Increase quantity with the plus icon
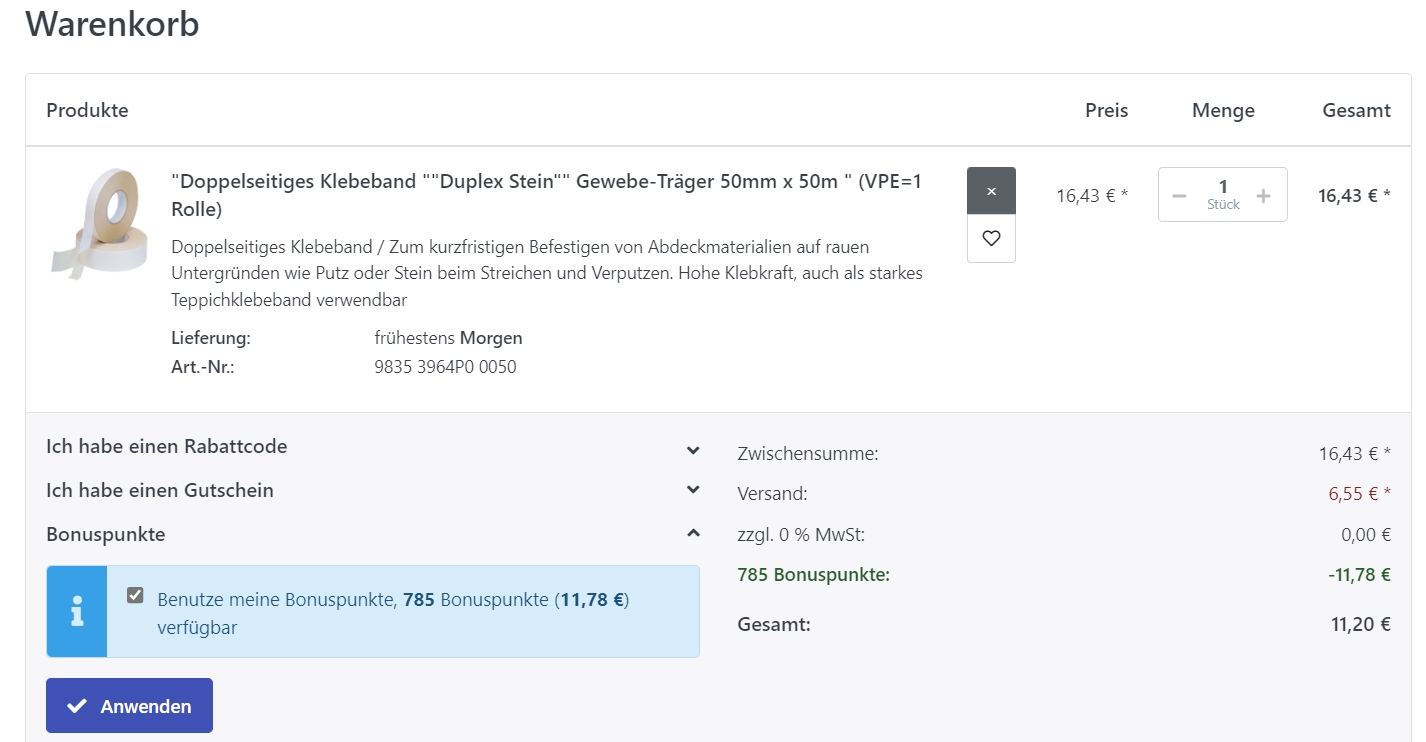1426x742 pixels. click(1263, 196)
